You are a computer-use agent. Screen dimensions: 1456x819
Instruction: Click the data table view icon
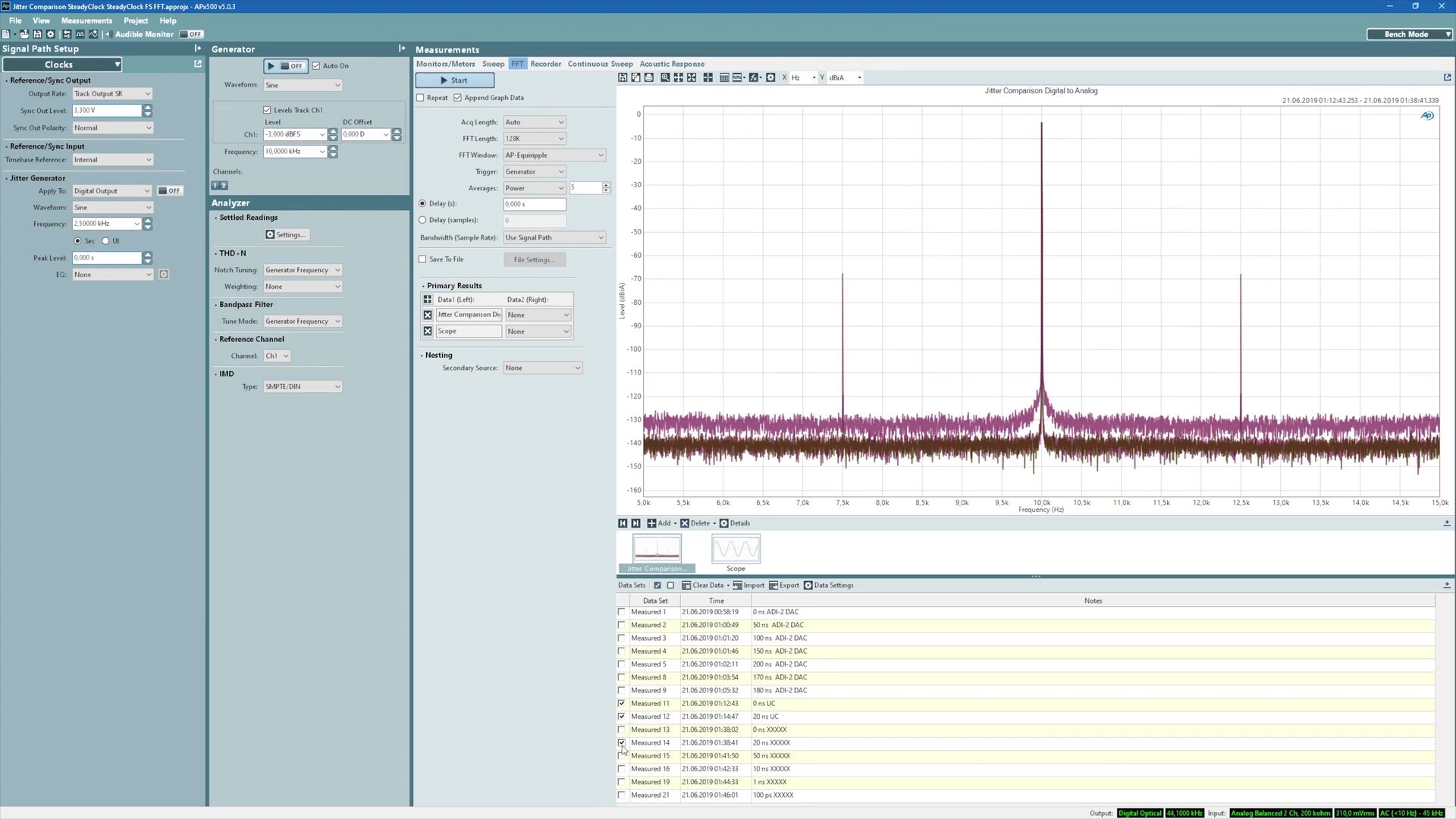[x=724, y=78]
